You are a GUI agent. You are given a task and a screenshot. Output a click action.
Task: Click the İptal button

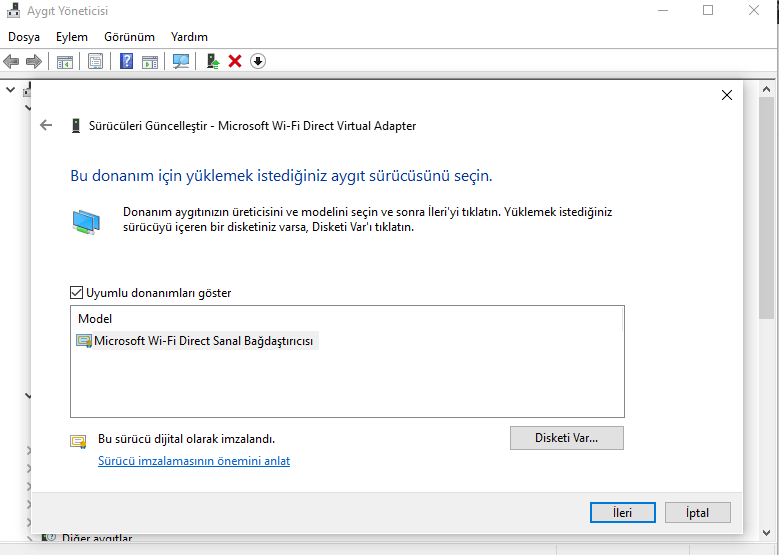[x=698, y=513]
